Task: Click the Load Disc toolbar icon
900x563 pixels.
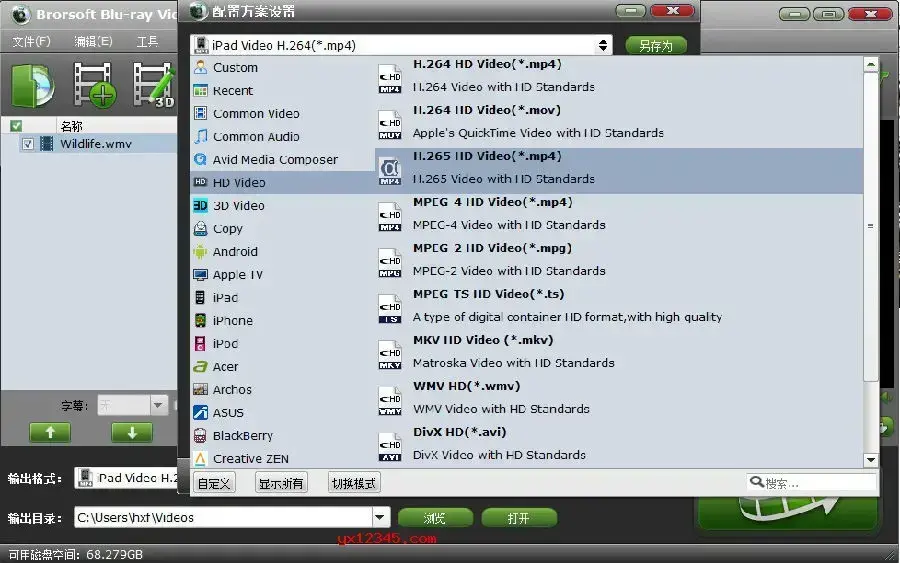Action: [x=33, y=86]
